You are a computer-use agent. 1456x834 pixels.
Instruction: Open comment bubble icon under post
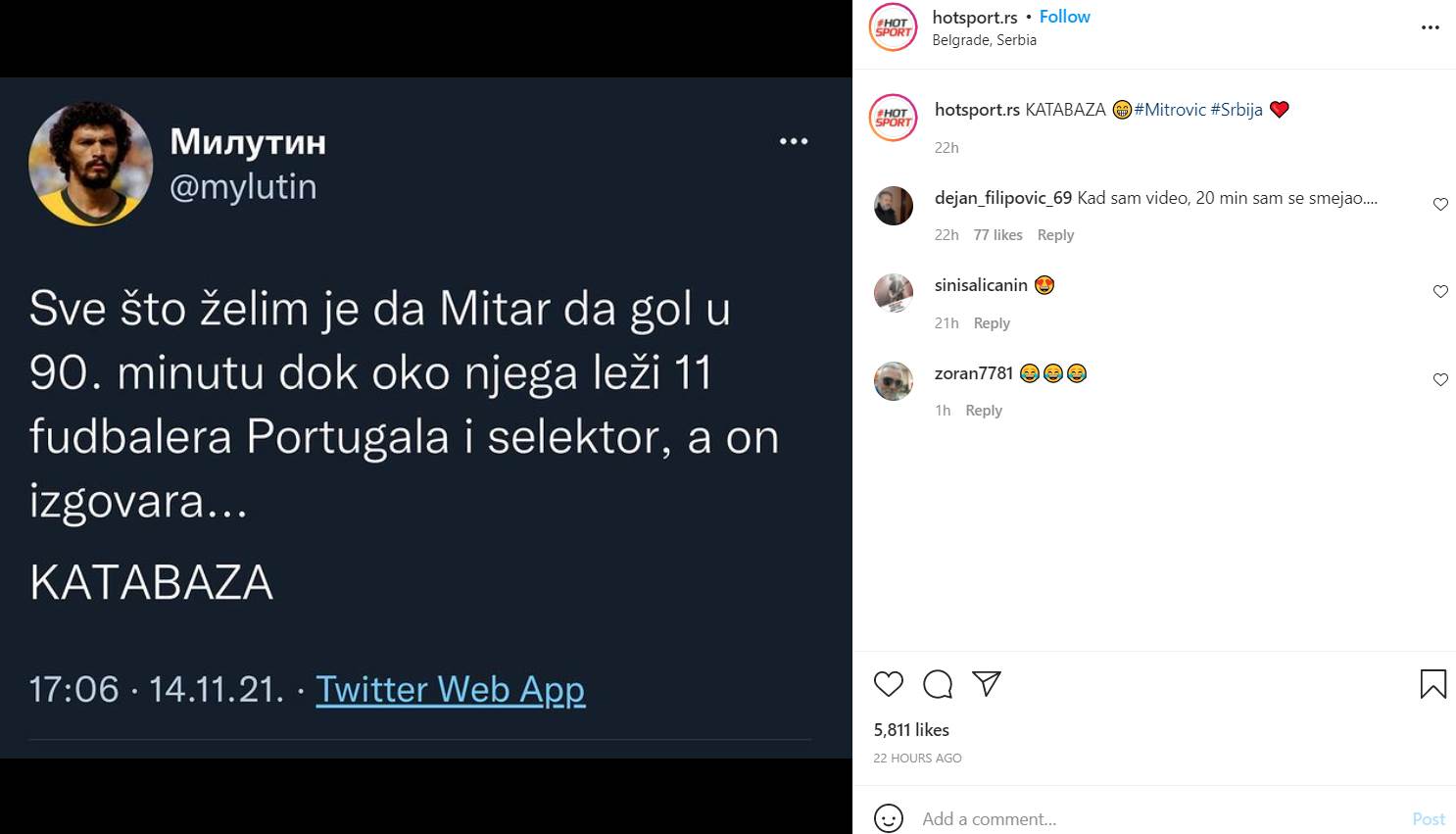(938, 684)
